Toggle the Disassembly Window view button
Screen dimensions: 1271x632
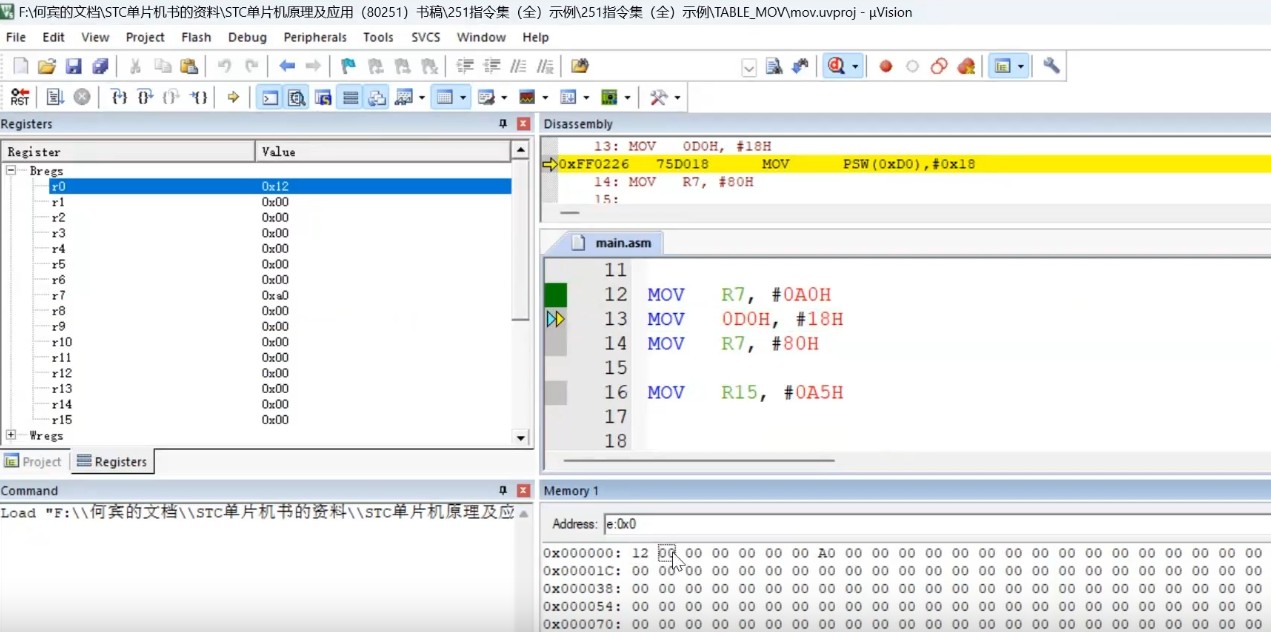point(297,97)
